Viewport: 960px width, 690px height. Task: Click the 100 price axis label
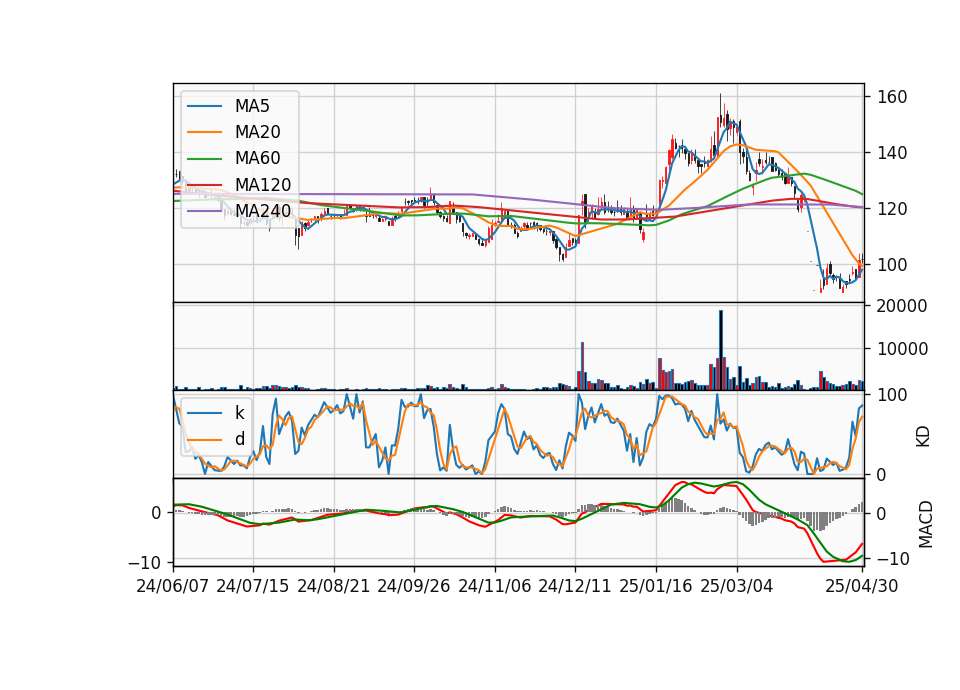pyautogui.click(x=892, y=264)
